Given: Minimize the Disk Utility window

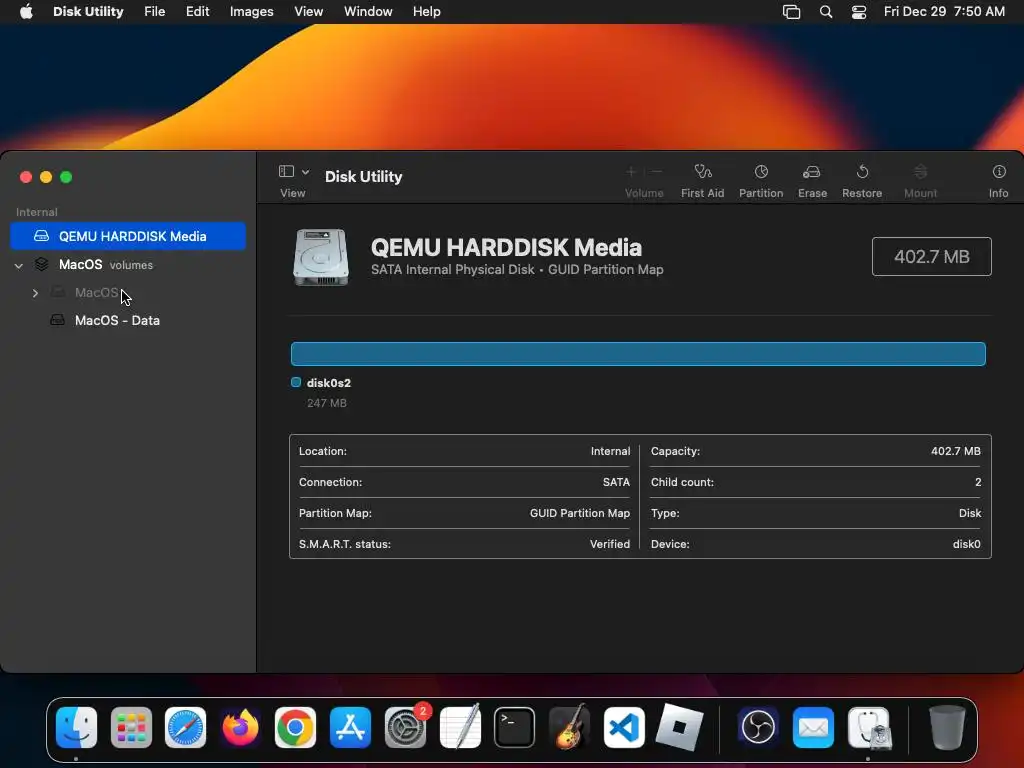Looking at the screenshot, I should [x=46, y=177].
